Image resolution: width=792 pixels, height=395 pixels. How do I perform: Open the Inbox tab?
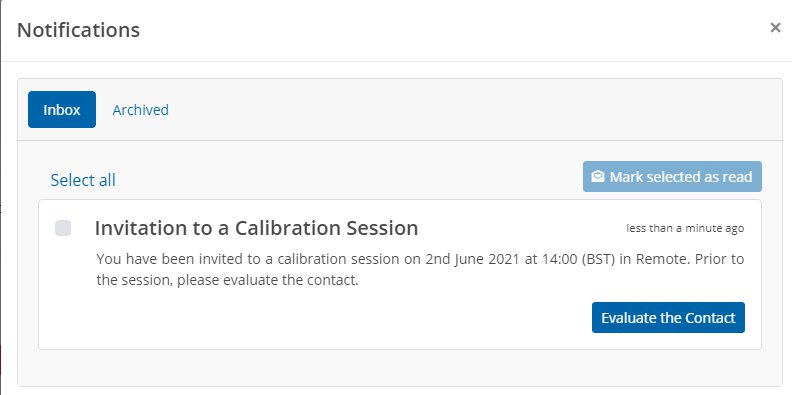coord(62,110)
